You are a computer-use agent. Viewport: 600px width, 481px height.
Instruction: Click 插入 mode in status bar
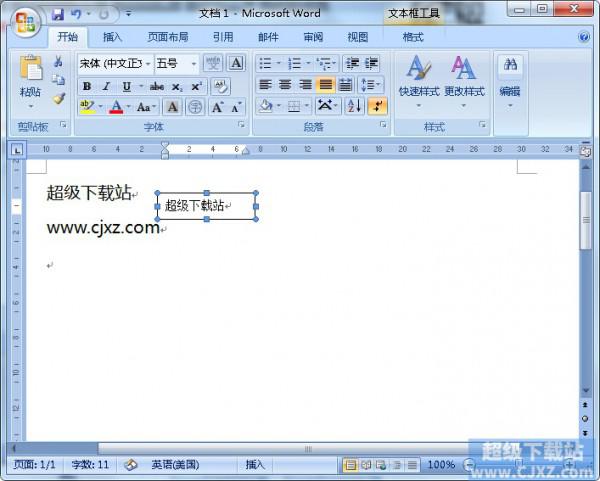coord(255,465)
